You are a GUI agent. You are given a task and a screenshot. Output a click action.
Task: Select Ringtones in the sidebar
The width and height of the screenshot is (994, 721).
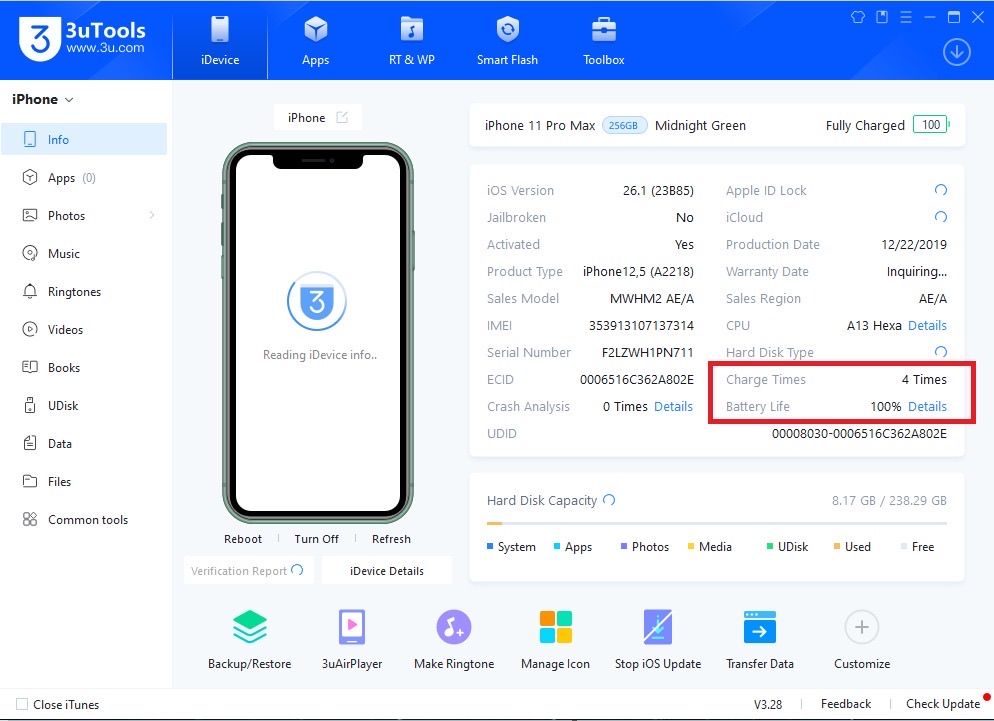(x=74, y=292)
